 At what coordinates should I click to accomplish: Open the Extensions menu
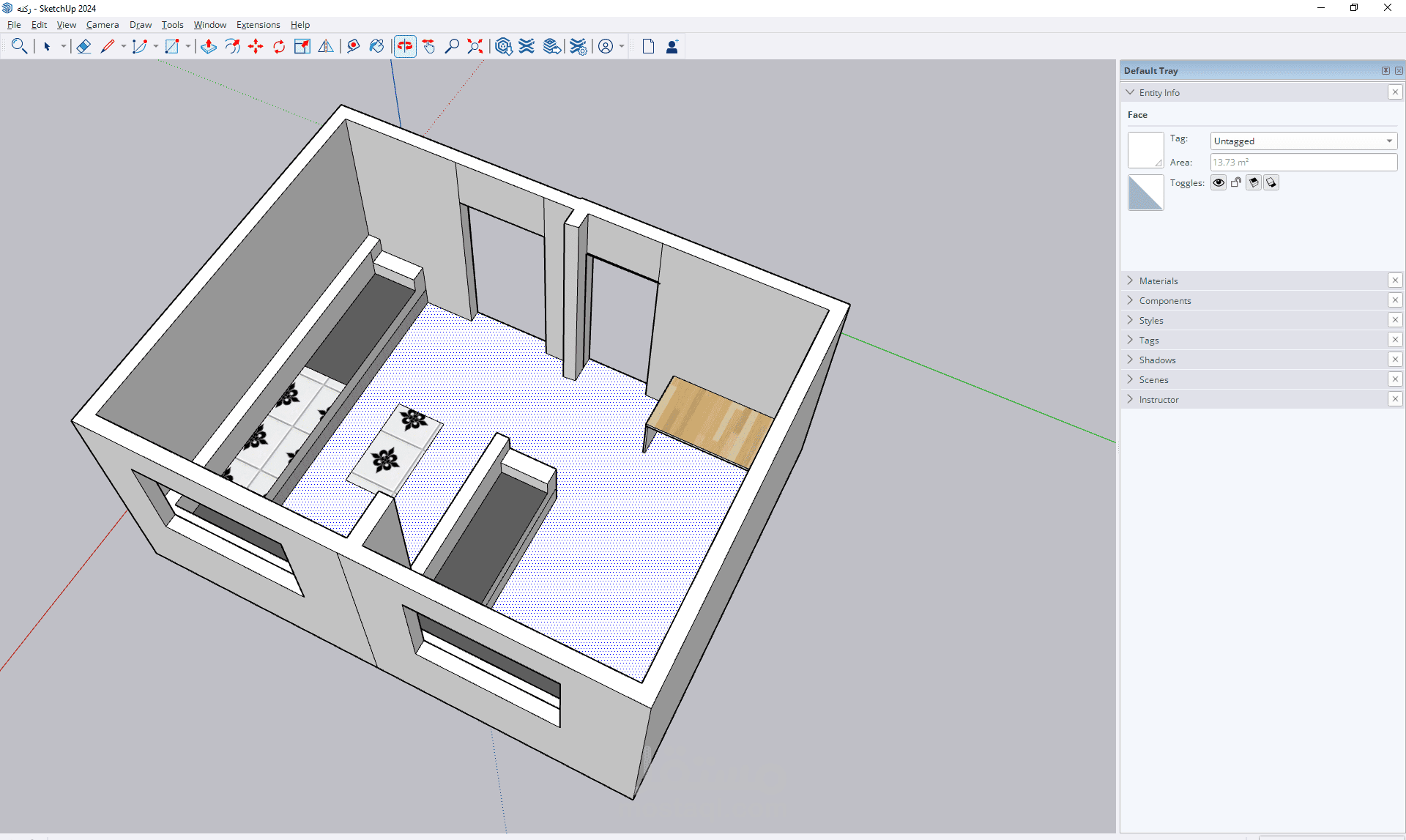[x=258, y=25]
